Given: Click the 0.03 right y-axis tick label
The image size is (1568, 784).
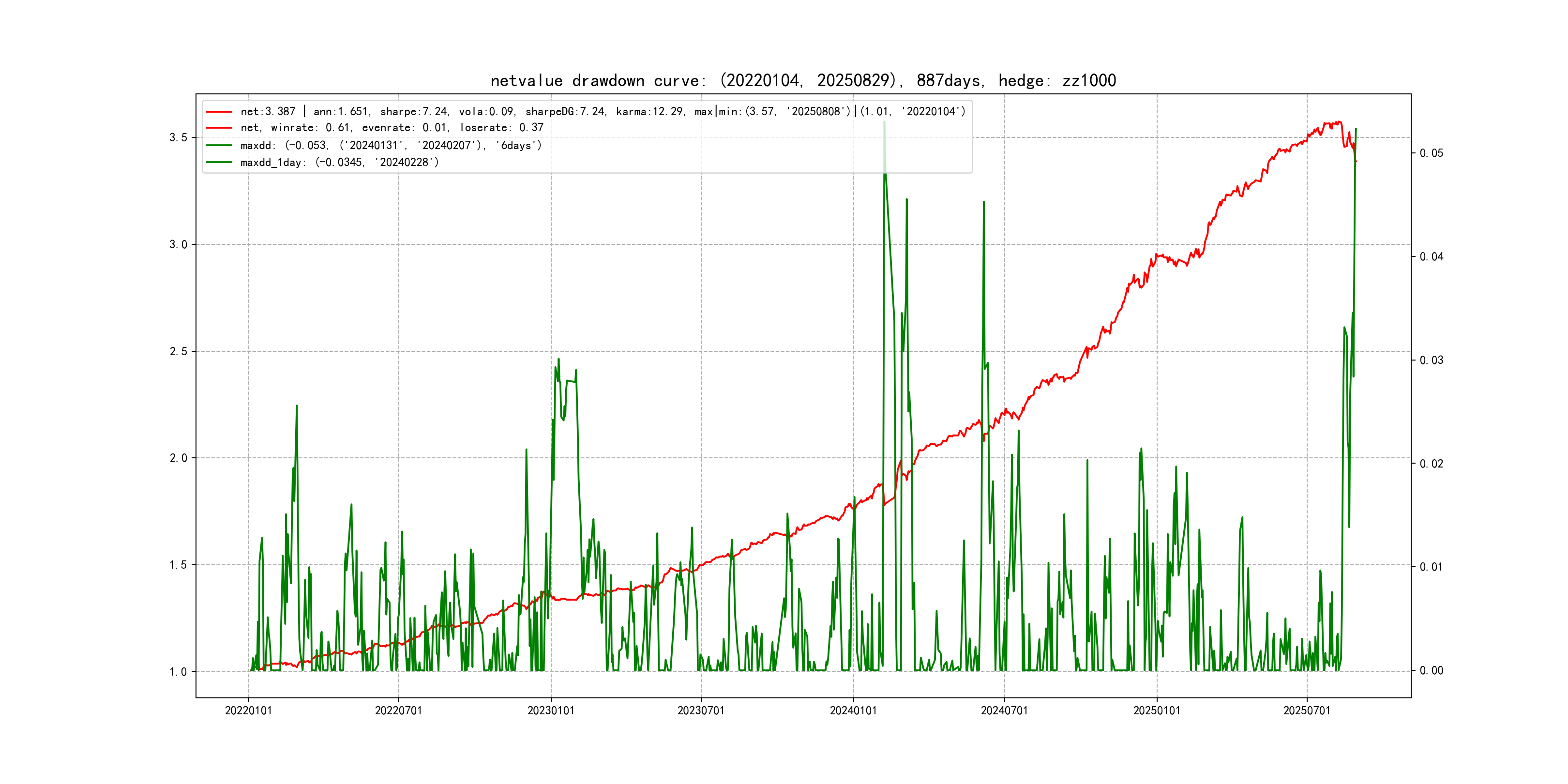Looking at the screenshot, I should coord(1431,361).
